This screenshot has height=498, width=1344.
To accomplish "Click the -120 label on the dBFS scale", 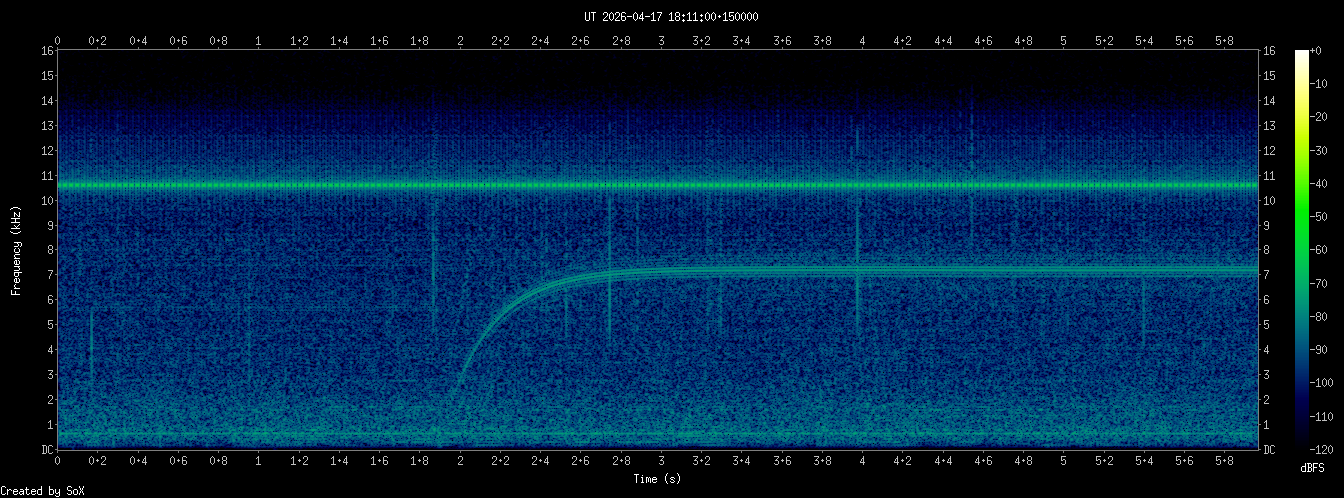I will pyautogui.click(x=1327, y=449).
